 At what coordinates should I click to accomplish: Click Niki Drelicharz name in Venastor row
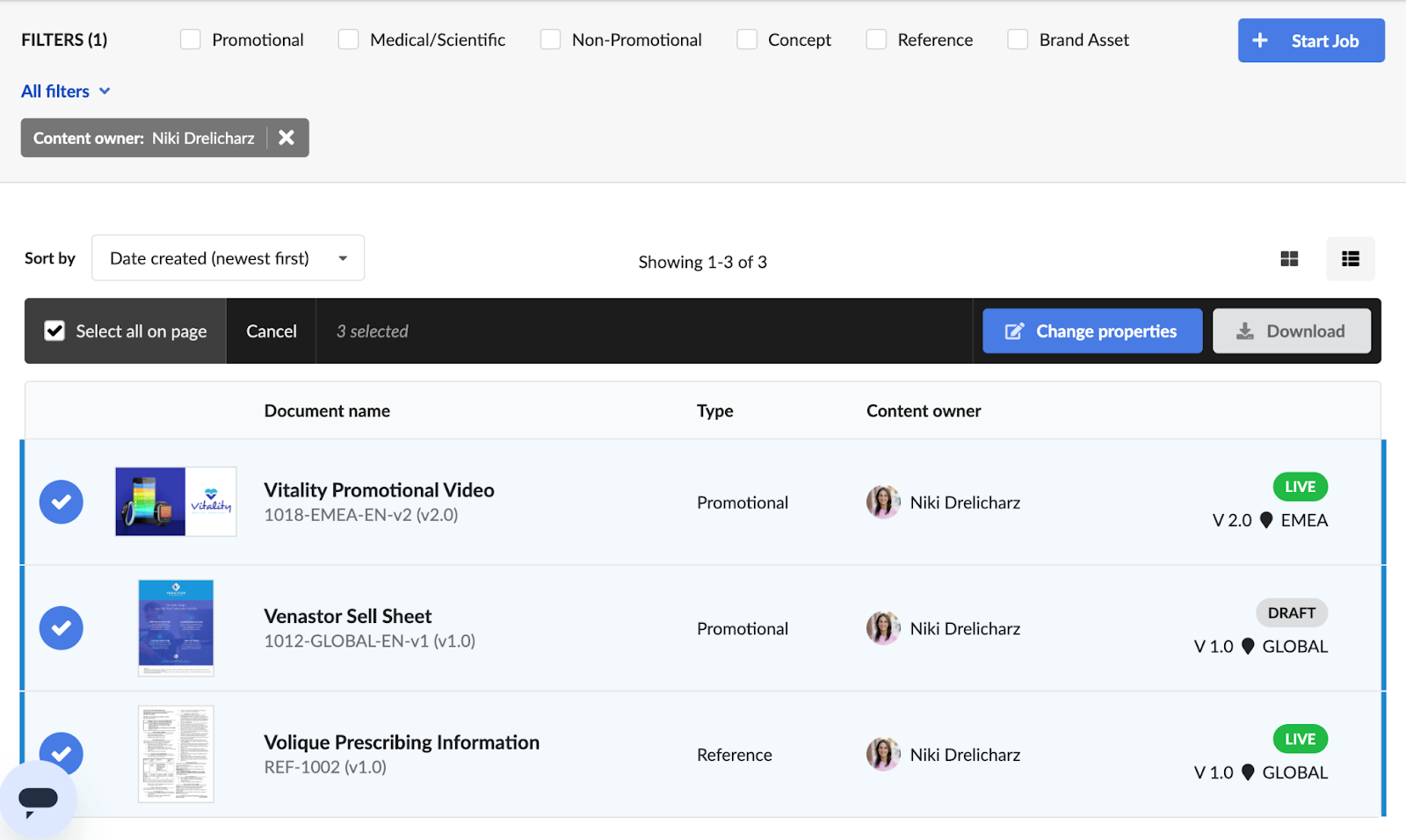[x=965, y=628]
